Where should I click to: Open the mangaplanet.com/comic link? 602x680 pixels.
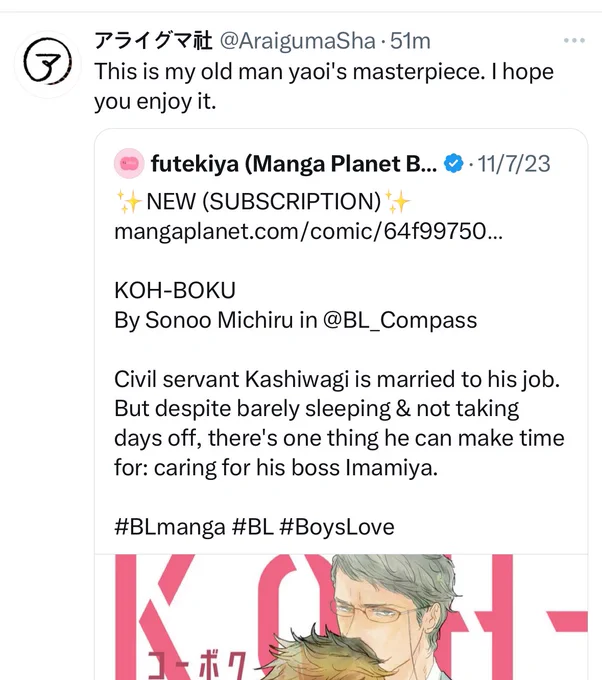308,231
